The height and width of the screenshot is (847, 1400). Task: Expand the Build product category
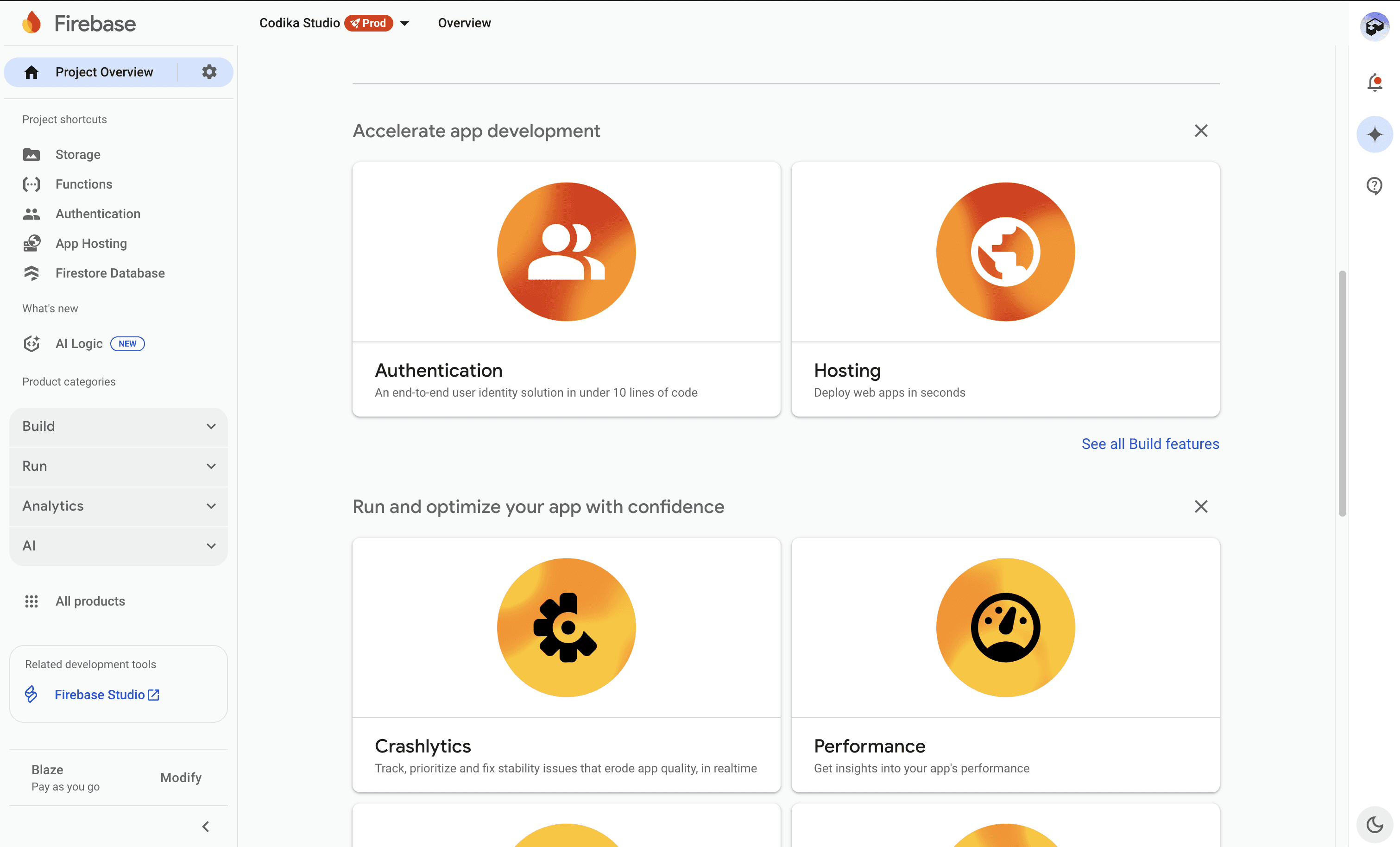(119, 426)
